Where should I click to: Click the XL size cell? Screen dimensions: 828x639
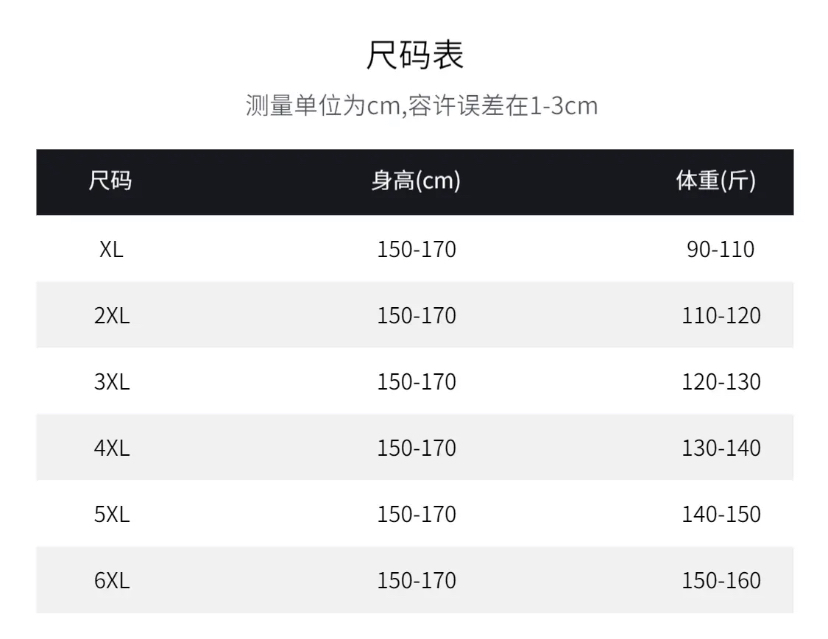point(111,249)
